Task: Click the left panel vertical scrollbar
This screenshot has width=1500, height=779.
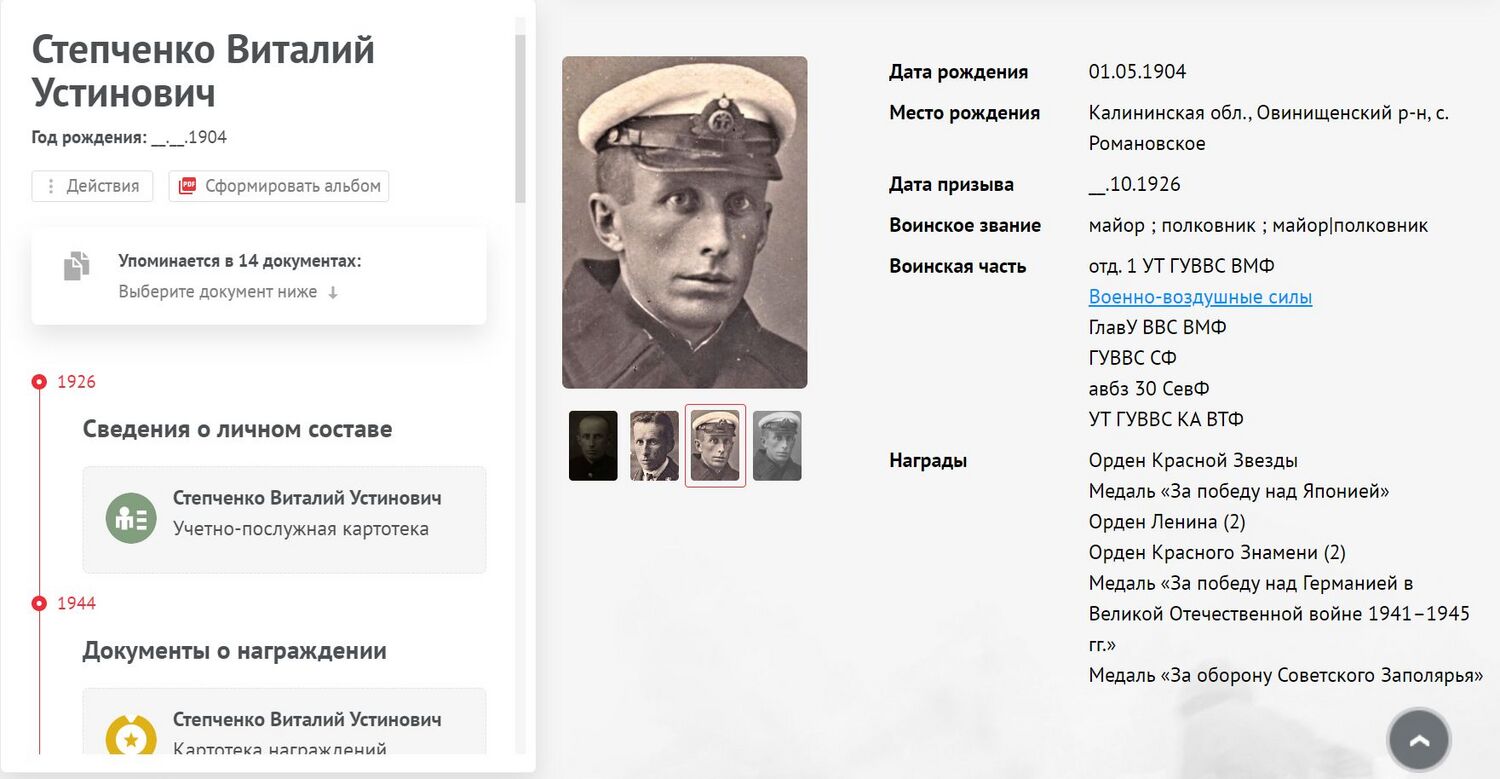Action: point(520,118)
